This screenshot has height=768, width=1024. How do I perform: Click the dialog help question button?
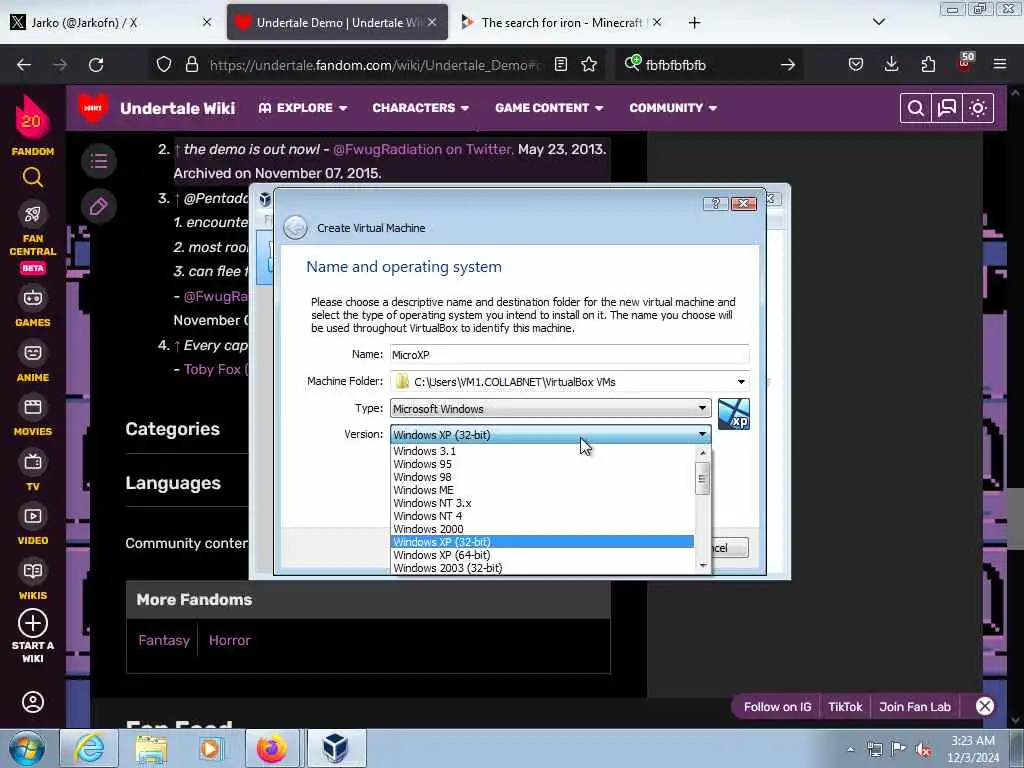tap(715, 204)
